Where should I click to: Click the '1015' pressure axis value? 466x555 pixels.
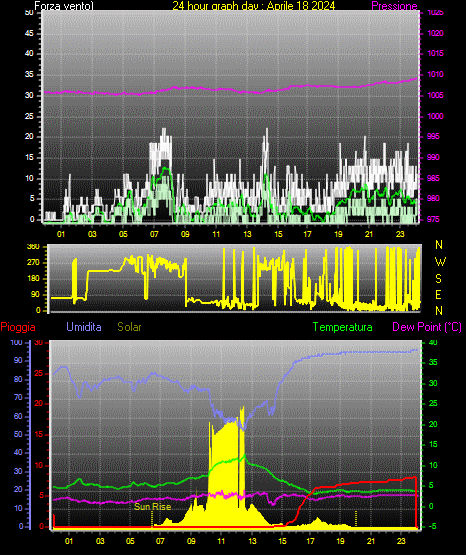coord(435,53)
